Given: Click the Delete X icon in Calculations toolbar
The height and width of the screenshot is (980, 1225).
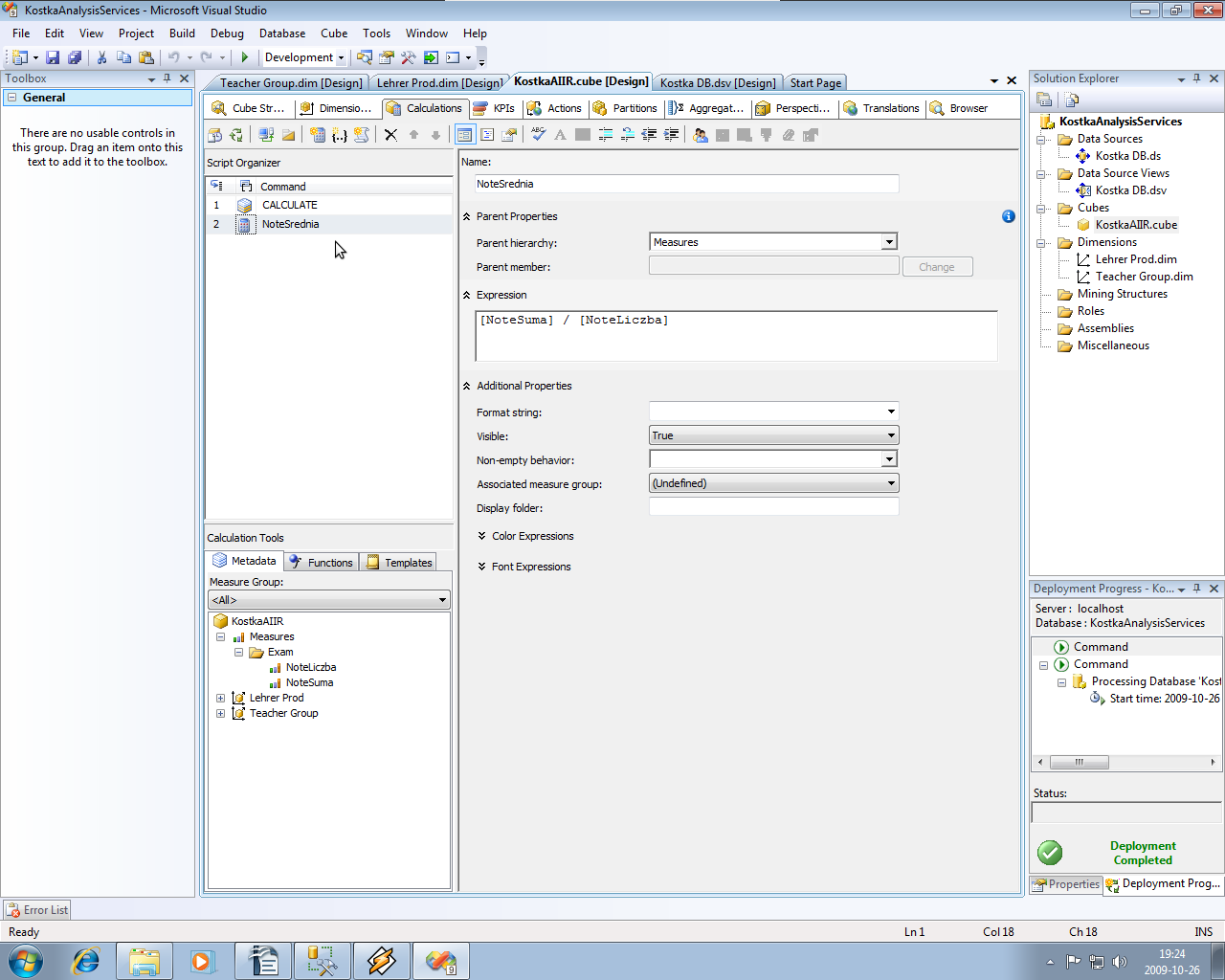Looking at the screenshot, I should [390, 135].
